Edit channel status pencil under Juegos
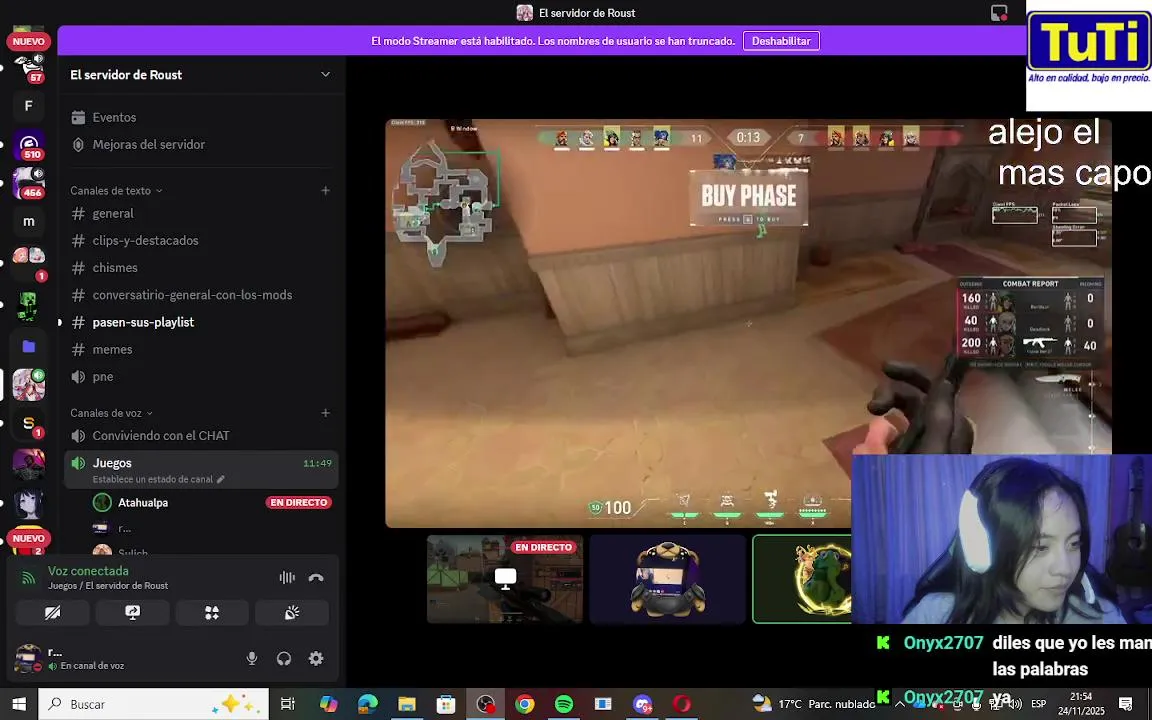This screenshot has height=720, width=1152. (220, 479)
